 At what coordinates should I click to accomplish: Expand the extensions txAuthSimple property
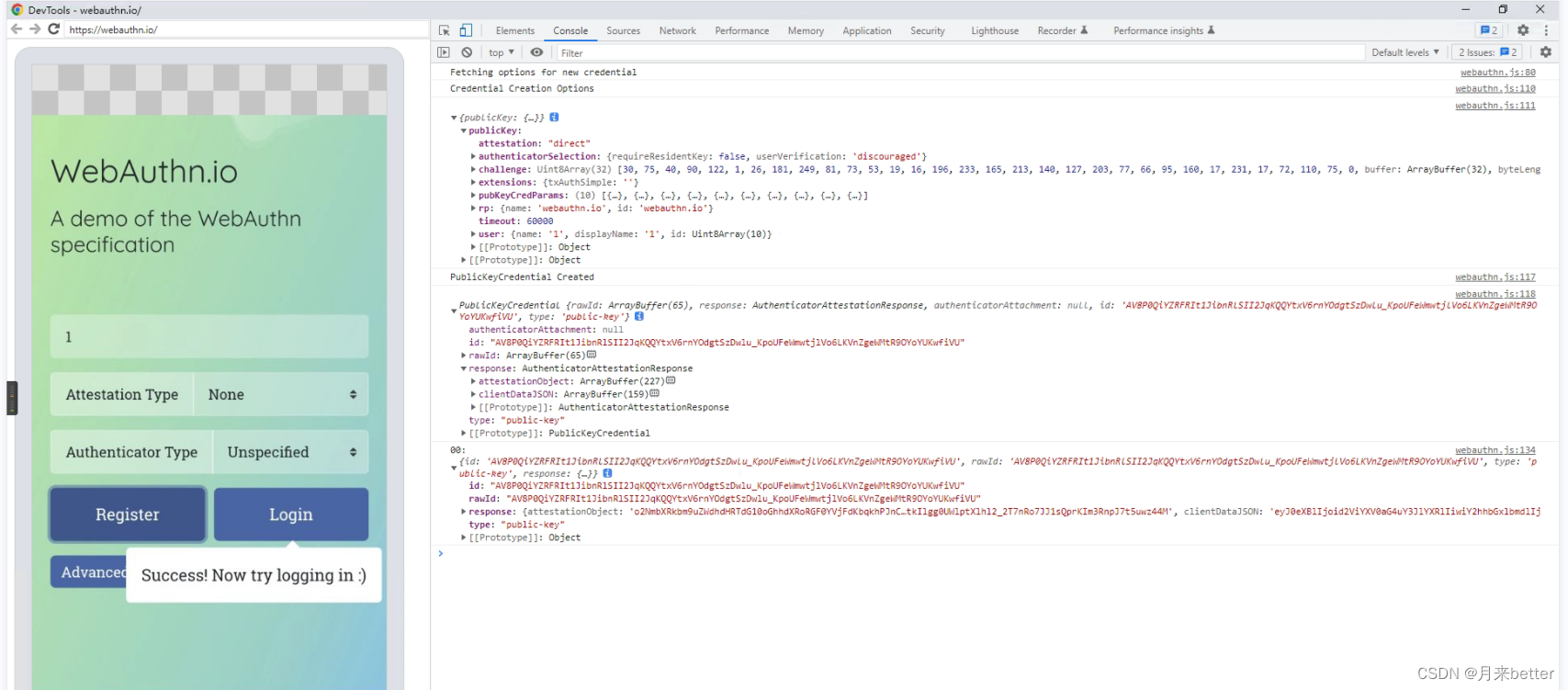click(x=473, y=182)
